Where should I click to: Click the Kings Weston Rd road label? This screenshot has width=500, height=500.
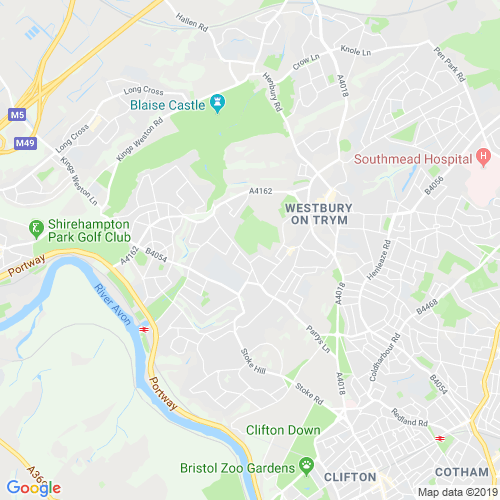click(140, 139)
